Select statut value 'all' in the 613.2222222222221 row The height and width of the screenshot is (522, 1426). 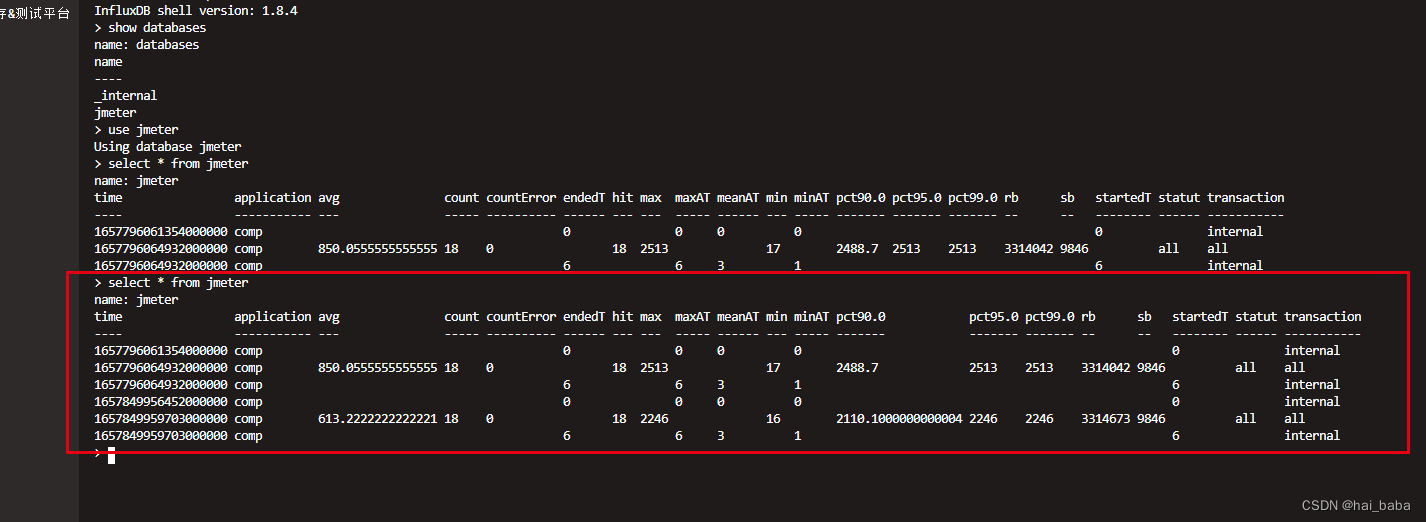(x=1245, y=419)
